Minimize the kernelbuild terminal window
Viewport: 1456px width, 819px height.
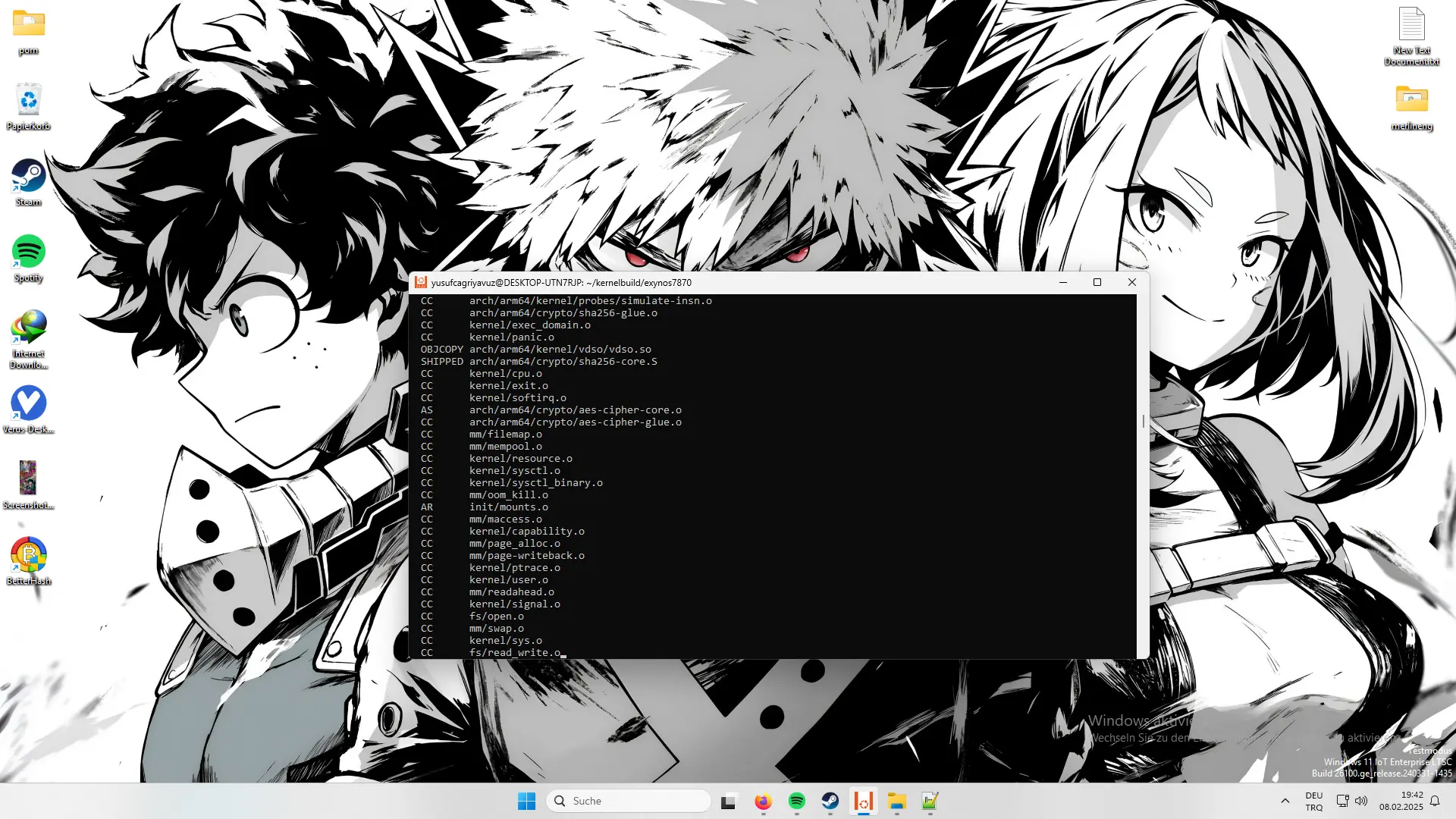click(x=1063, y=282)
